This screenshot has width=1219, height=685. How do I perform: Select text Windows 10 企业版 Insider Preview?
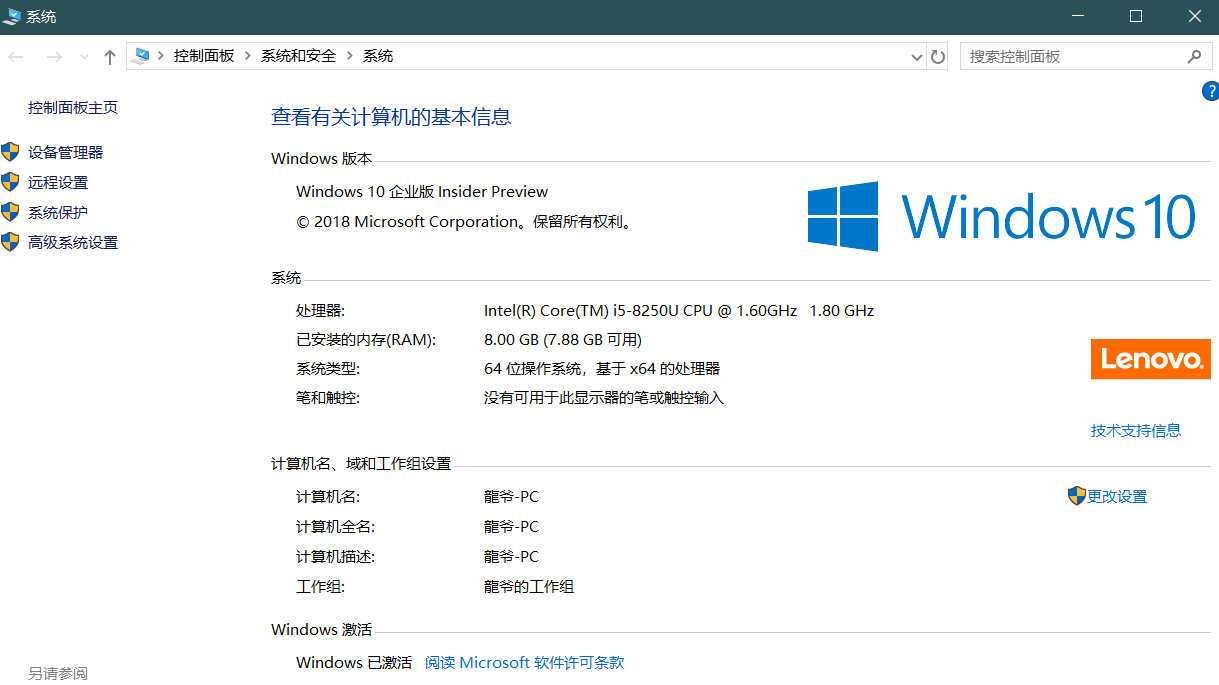click(422, 191)
